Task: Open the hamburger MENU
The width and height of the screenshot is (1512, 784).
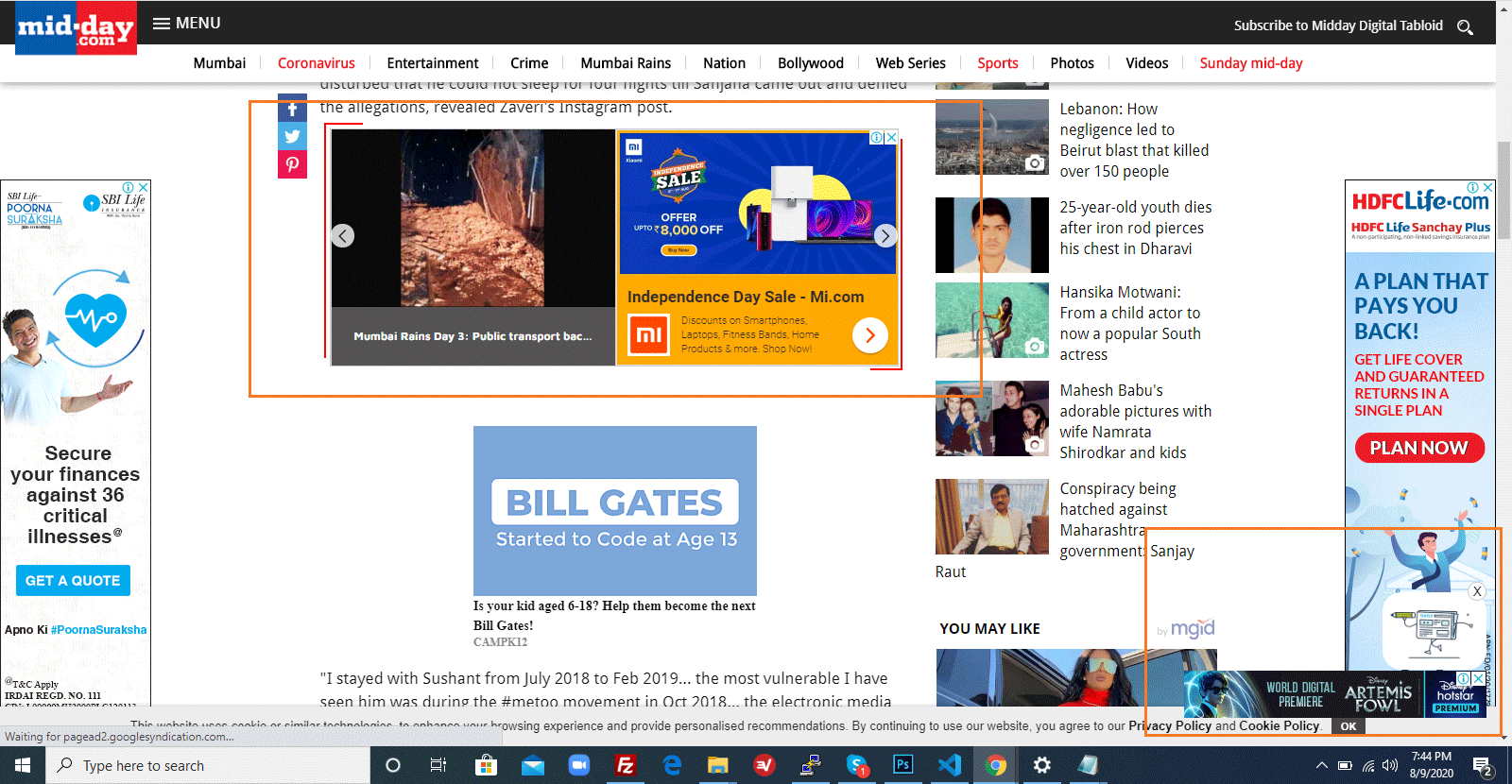Action: [186, 23]
